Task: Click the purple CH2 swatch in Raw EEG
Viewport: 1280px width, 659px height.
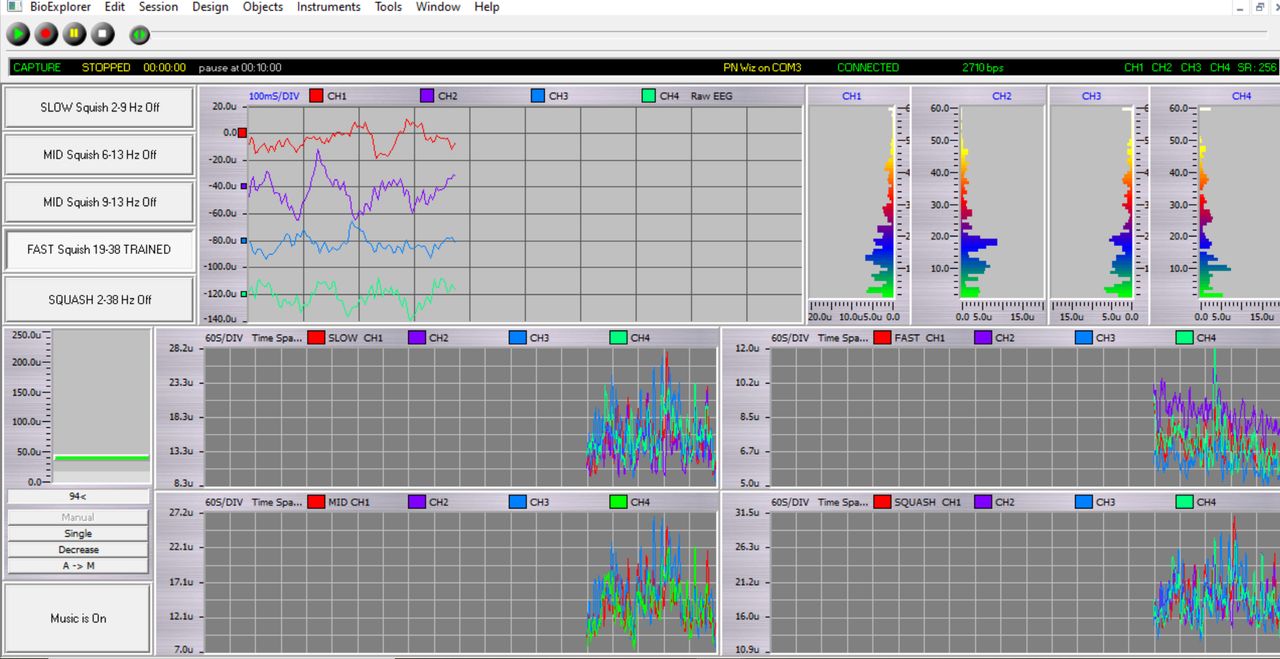Action: point(427,96)
